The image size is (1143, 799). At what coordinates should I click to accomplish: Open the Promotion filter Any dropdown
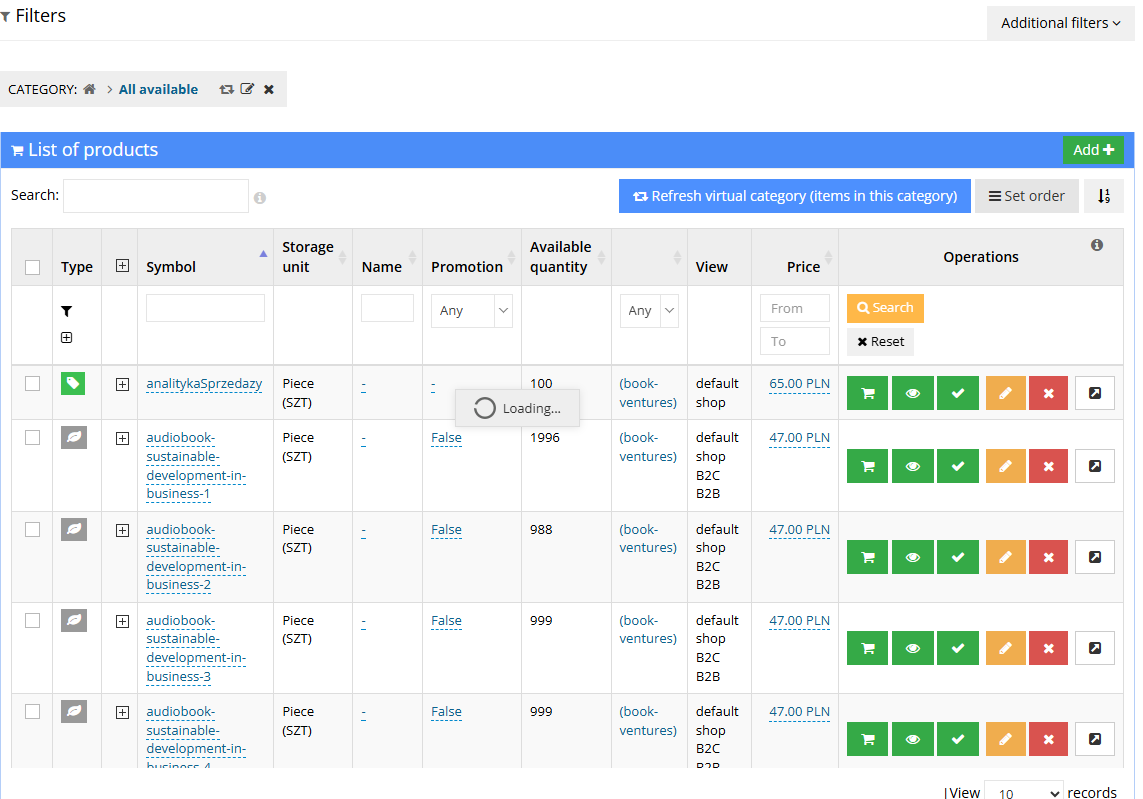[472, 311]
